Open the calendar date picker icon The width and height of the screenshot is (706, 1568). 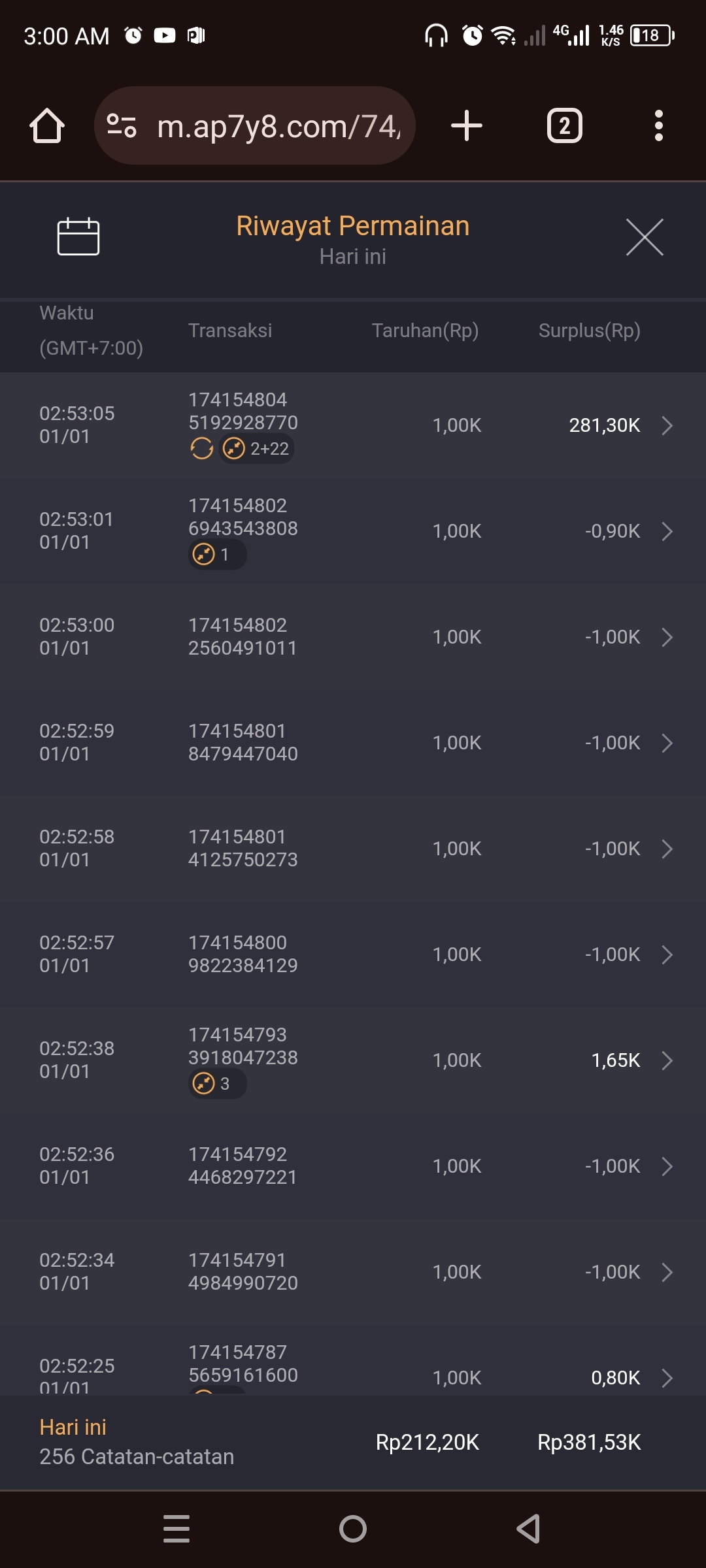78,237
